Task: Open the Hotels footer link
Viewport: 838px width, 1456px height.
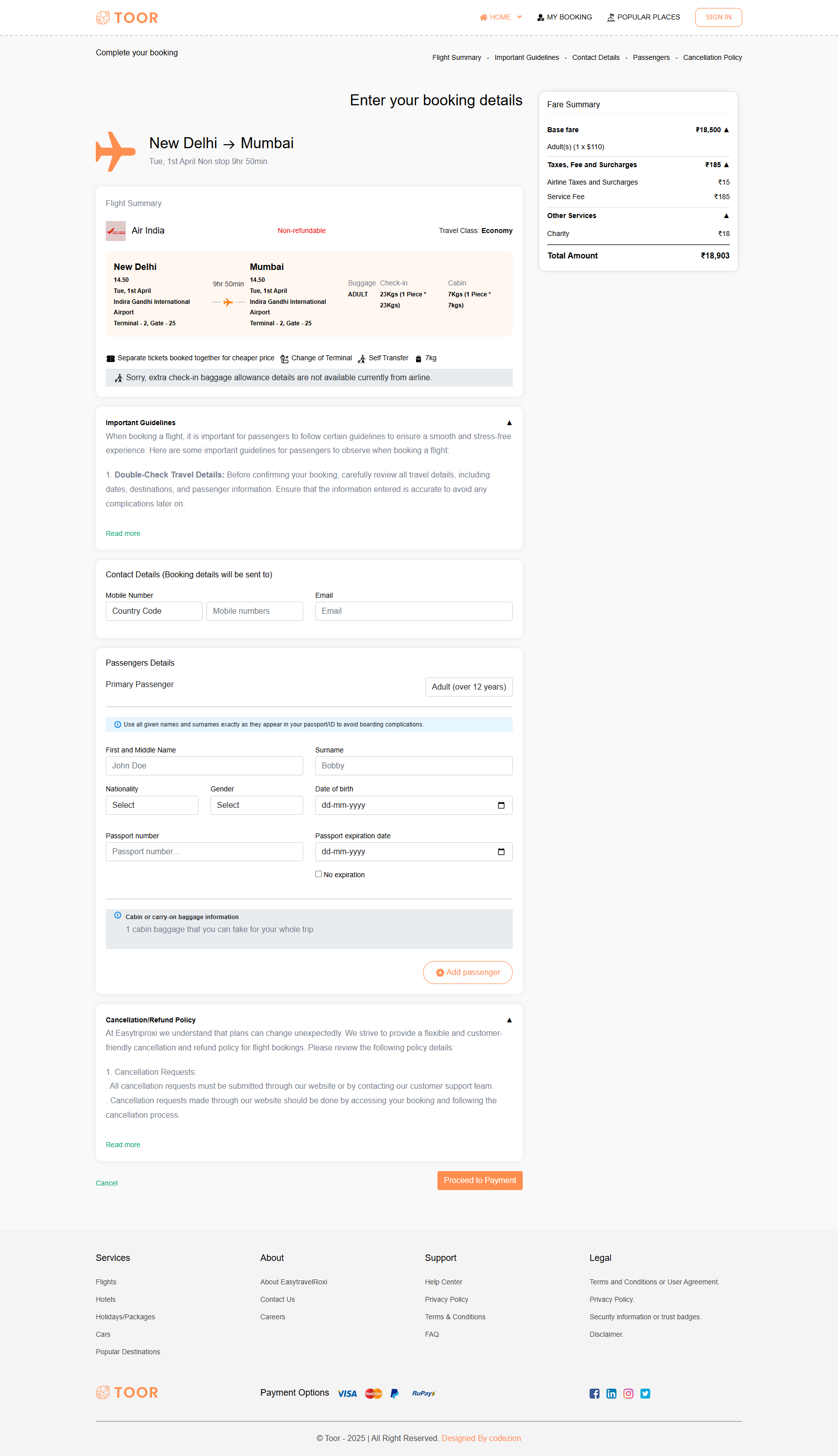Action: pos(106,1299)
